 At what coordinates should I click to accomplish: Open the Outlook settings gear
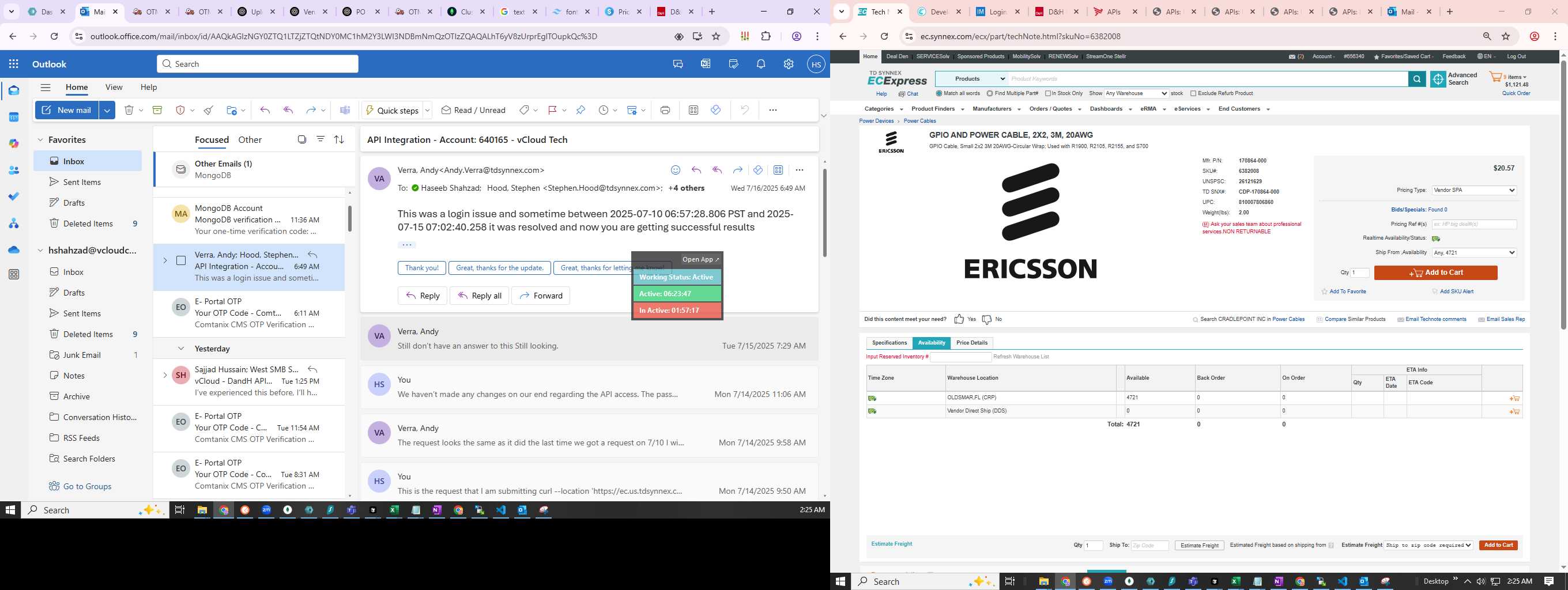click(x=788, y=64)
